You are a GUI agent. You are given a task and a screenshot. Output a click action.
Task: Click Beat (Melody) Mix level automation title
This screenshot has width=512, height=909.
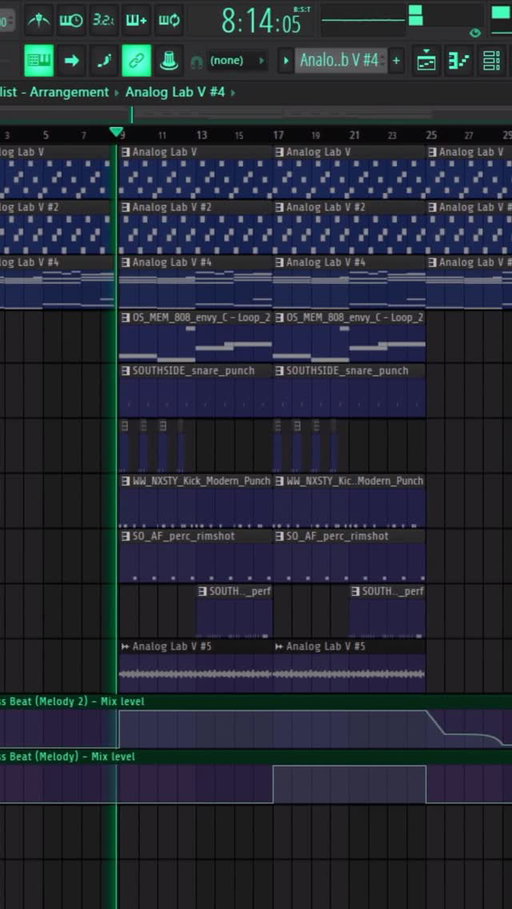pos(67,757)
